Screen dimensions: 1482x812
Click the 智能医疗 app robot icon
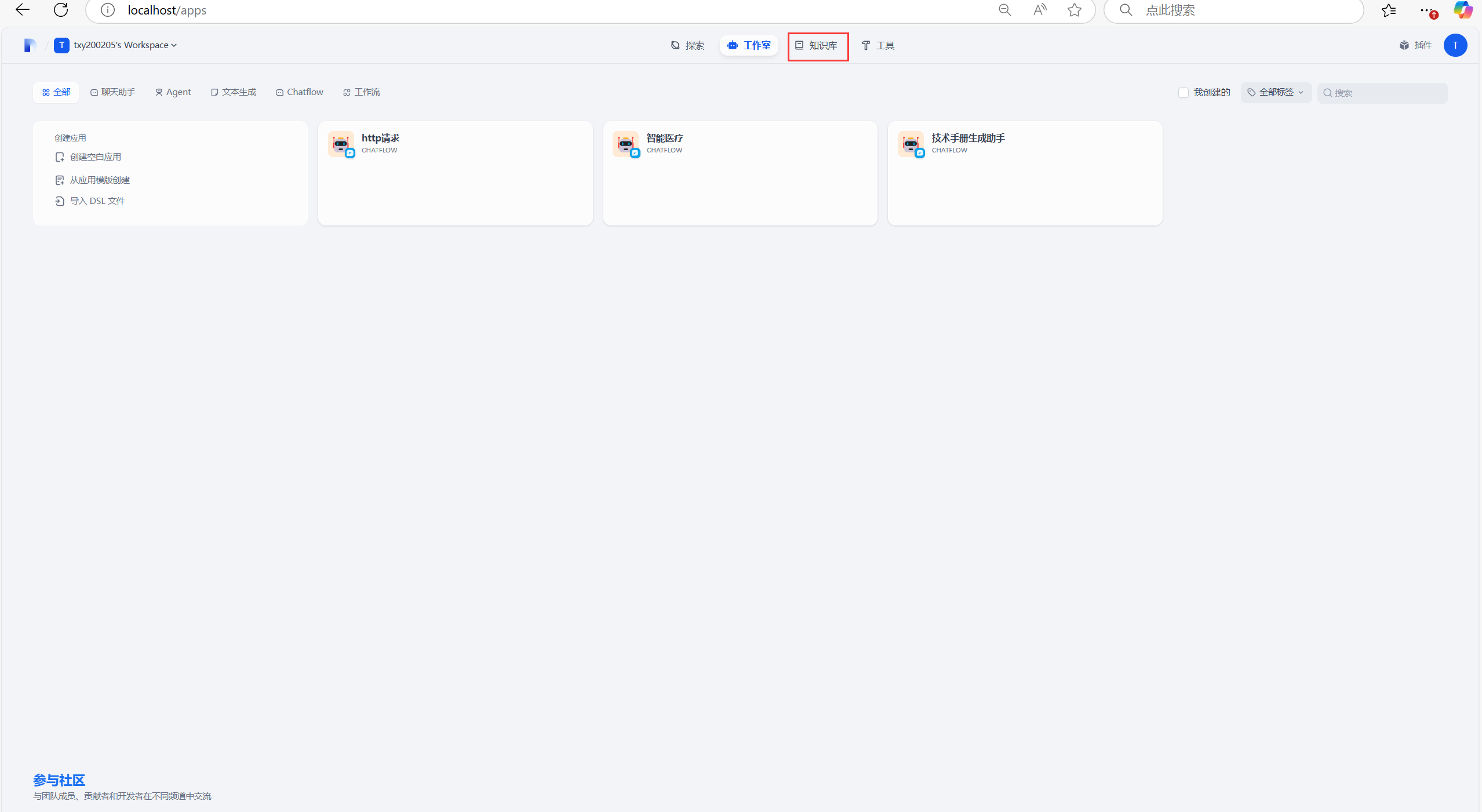click(x=625, y=144)
